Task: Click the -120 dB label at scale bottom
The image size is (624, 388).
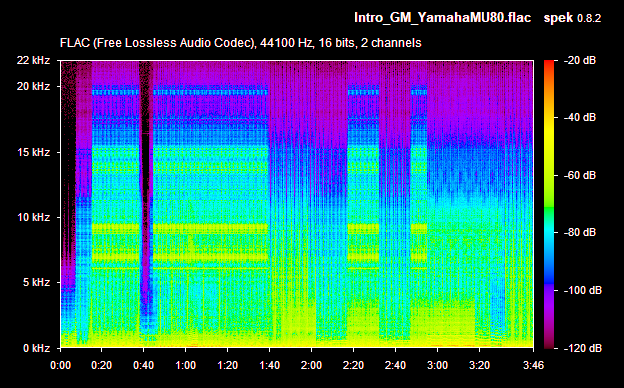Action: [583, 348]
